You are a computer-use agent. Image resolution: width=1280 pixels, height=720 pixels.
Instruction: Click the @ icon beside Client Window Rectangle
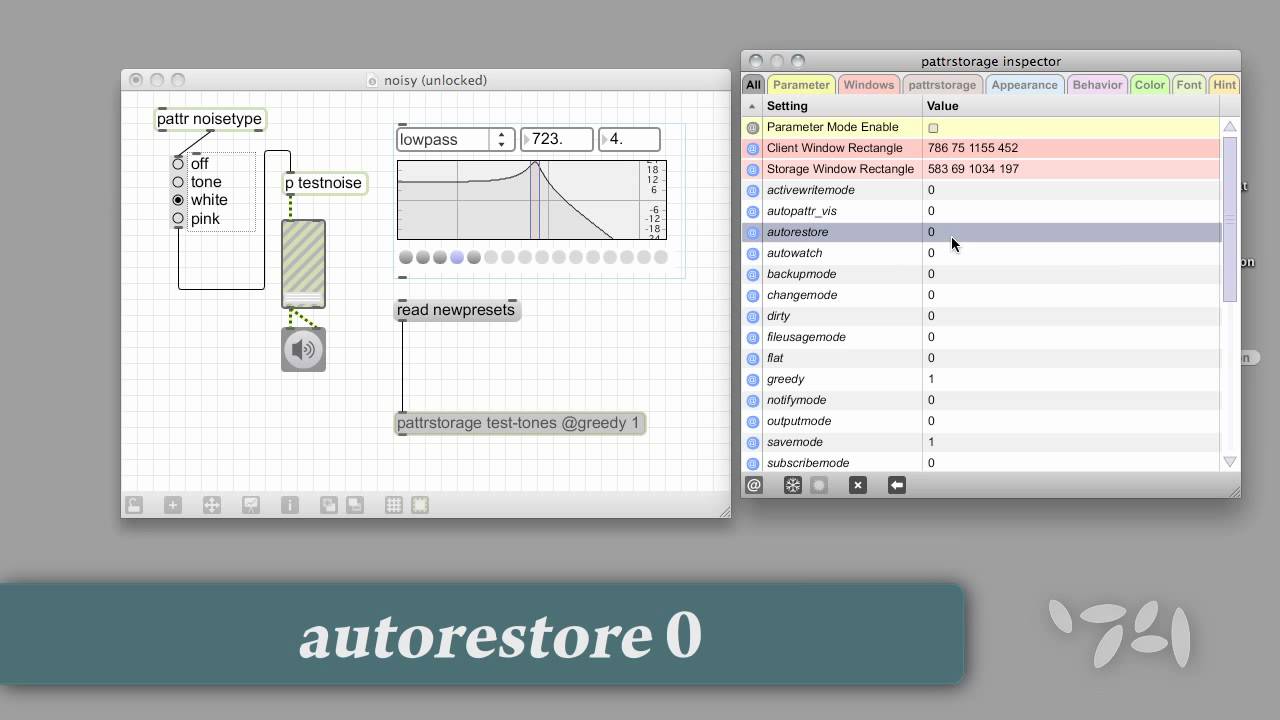(x=753, y=148)
